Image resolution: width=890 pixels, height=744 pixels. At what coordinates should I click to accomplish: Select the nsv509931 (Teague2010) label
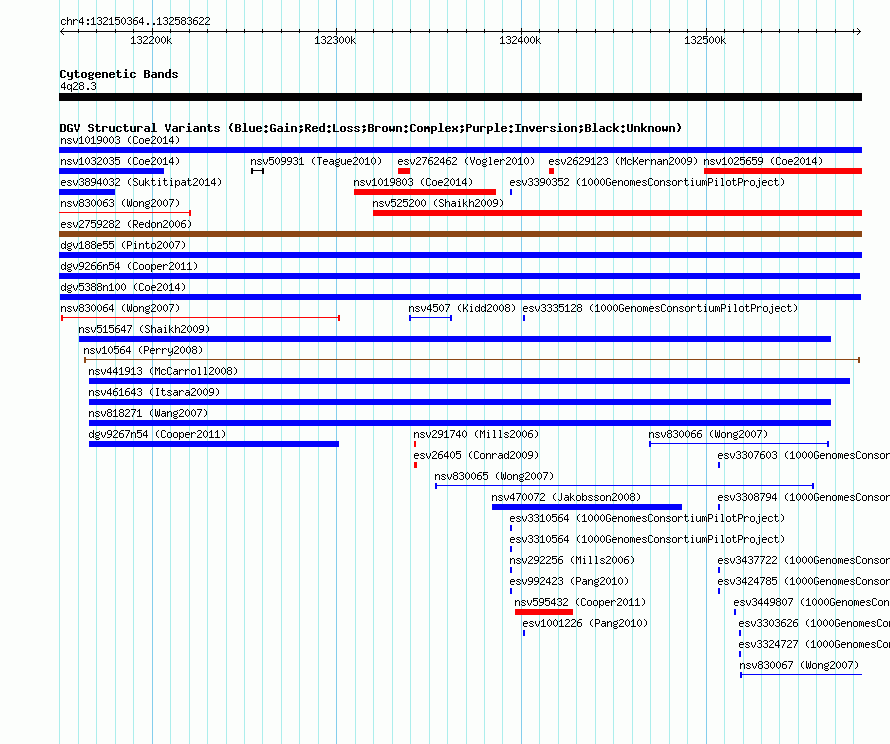(x=316, y=161)
